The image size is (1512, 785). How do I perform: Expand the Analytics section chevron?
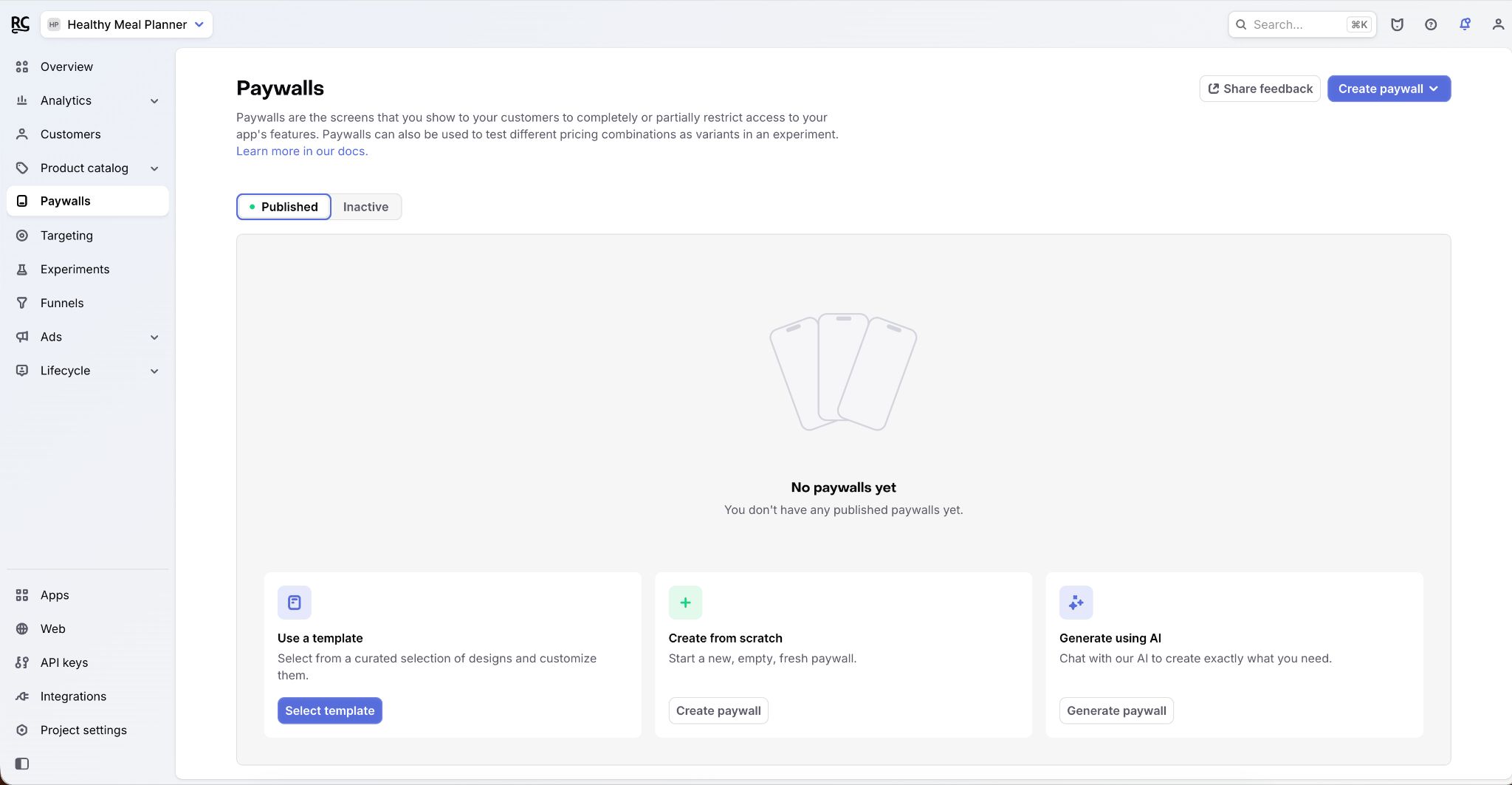click(x=154, y=101)
